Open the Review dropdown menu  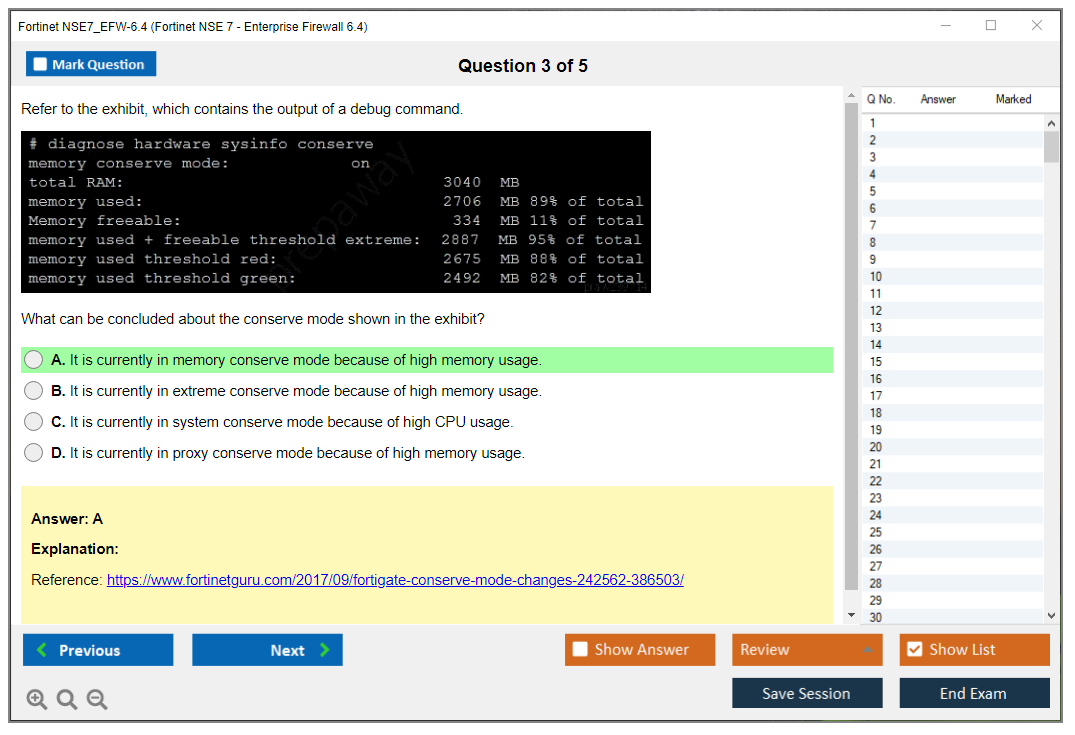click(807, 650)
